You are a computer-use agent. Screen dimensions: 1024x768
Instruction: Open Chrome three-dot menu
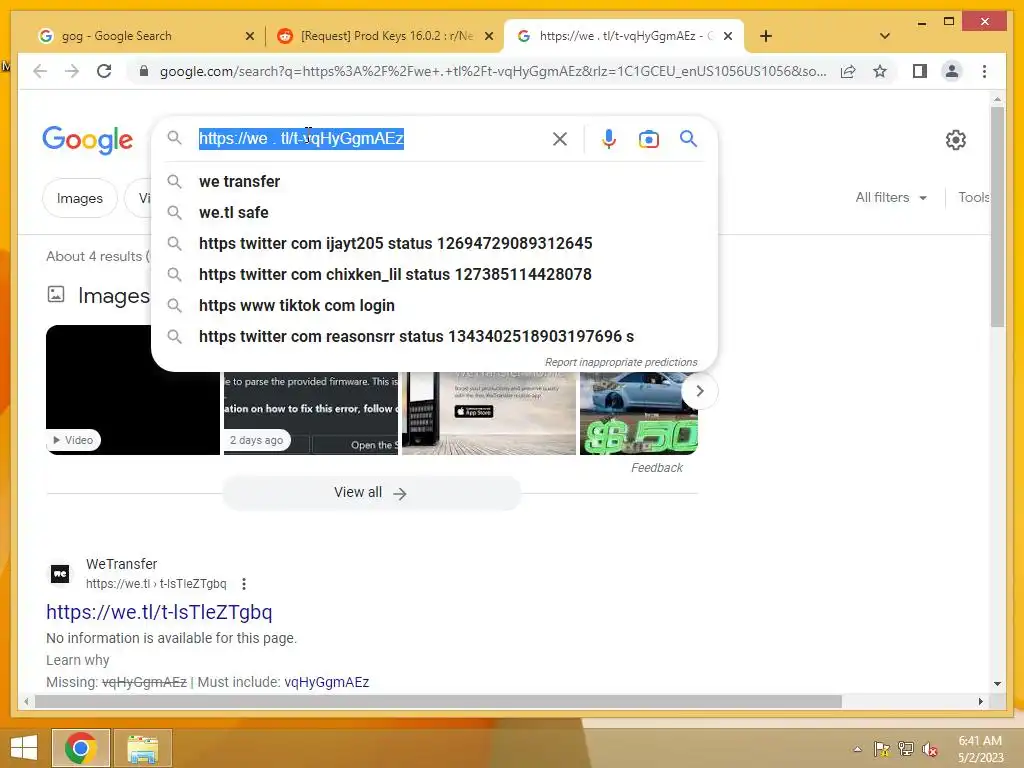point(984,71)
